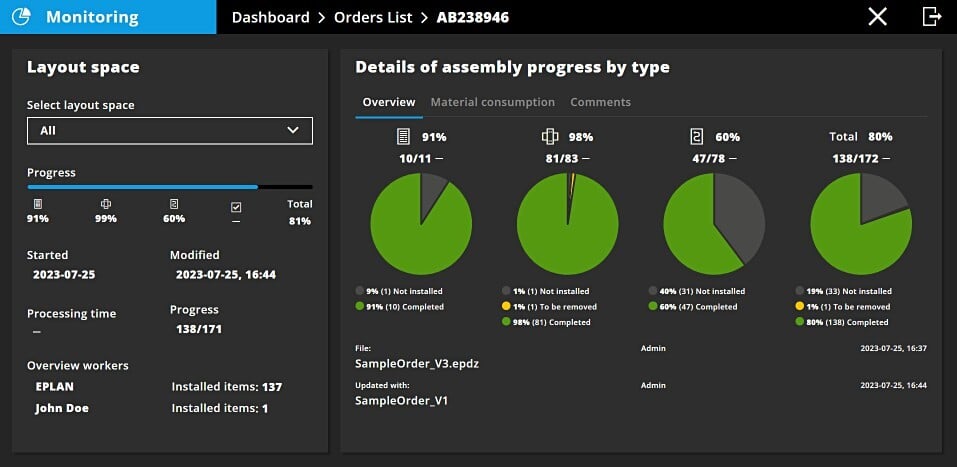Click the exit/logout icon in the header
Image resolution: width=957 pixels, height=467 pixels.
pyautogui.click(x=931, y=16)
